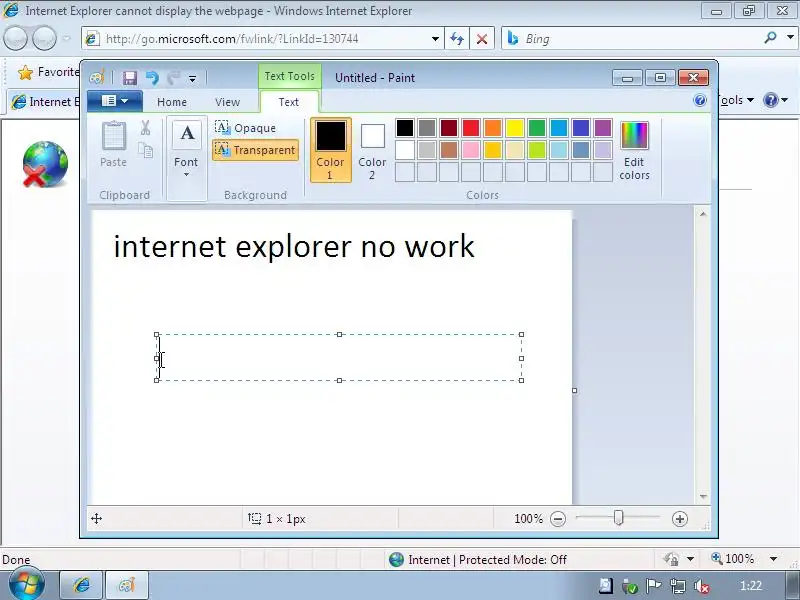Click the Paint taskbar button

(x=127, y=585)
